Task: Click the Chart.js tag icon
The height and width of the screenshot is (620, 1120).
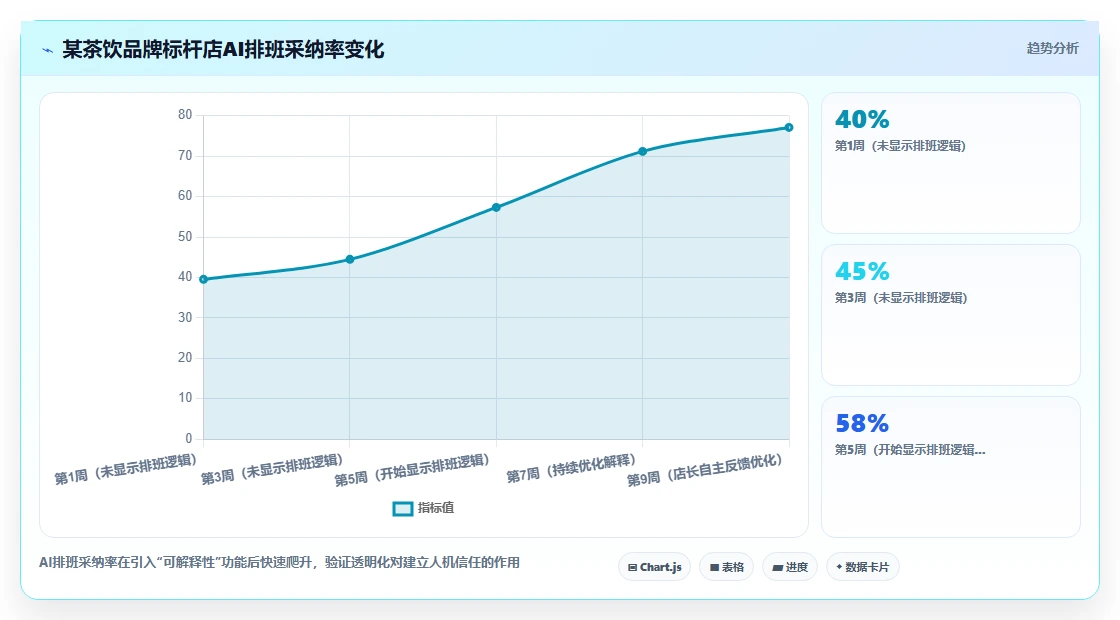Action: click(632, 567)
